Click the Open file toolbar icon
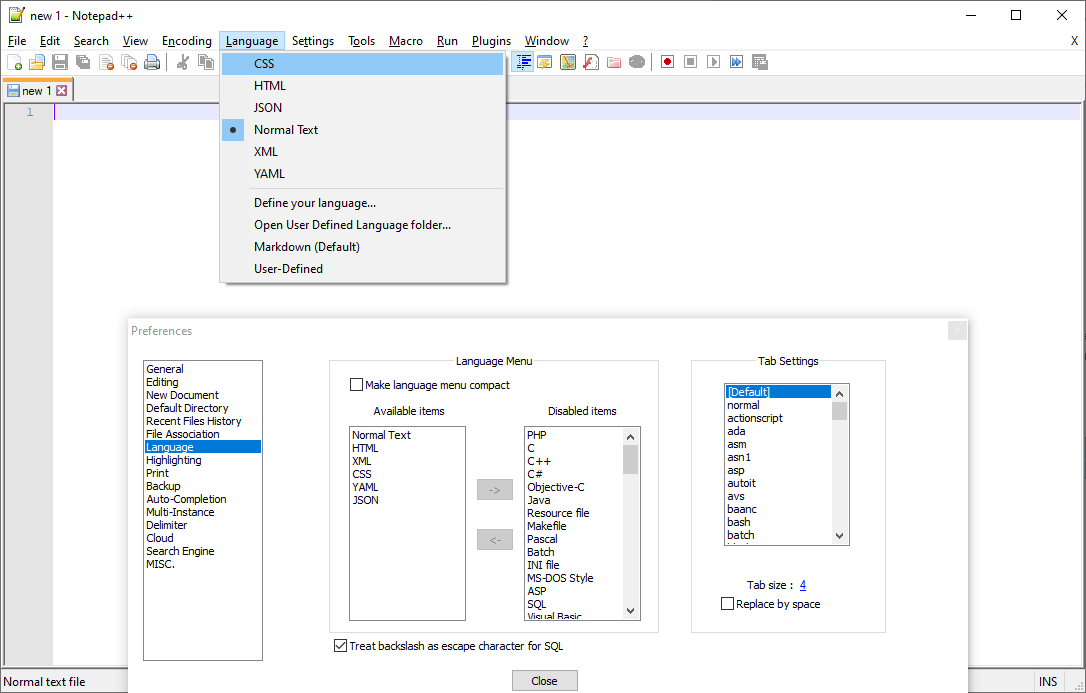The image size is (1086, 693). coord(37,62)
